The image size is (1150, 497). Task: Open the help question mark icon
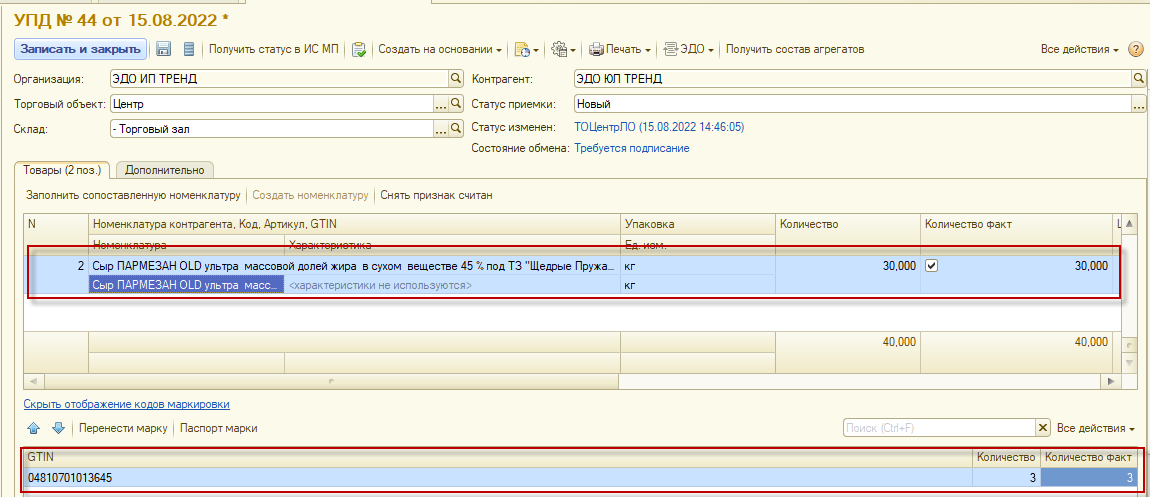[x=1135, y=49]
